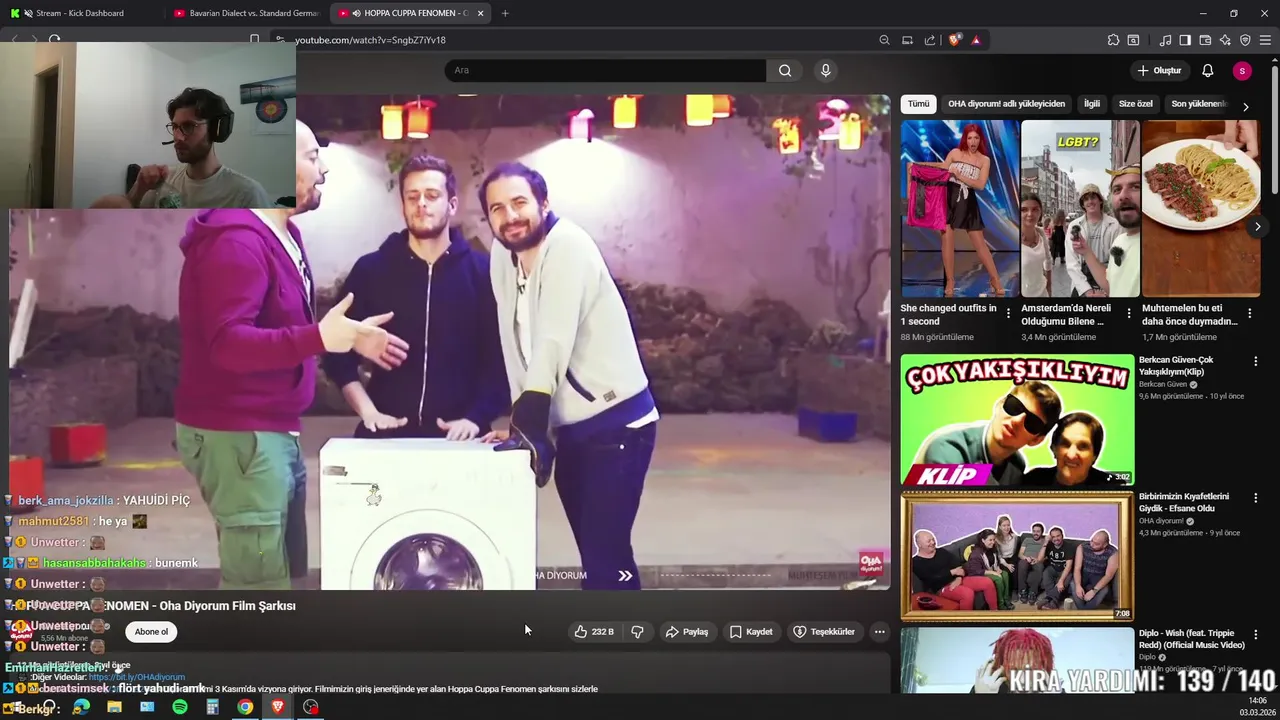Toggle the browser sidebar panel icon
The width and height of the screenshot is (1280, 720).
click(x=1185, y=40)
